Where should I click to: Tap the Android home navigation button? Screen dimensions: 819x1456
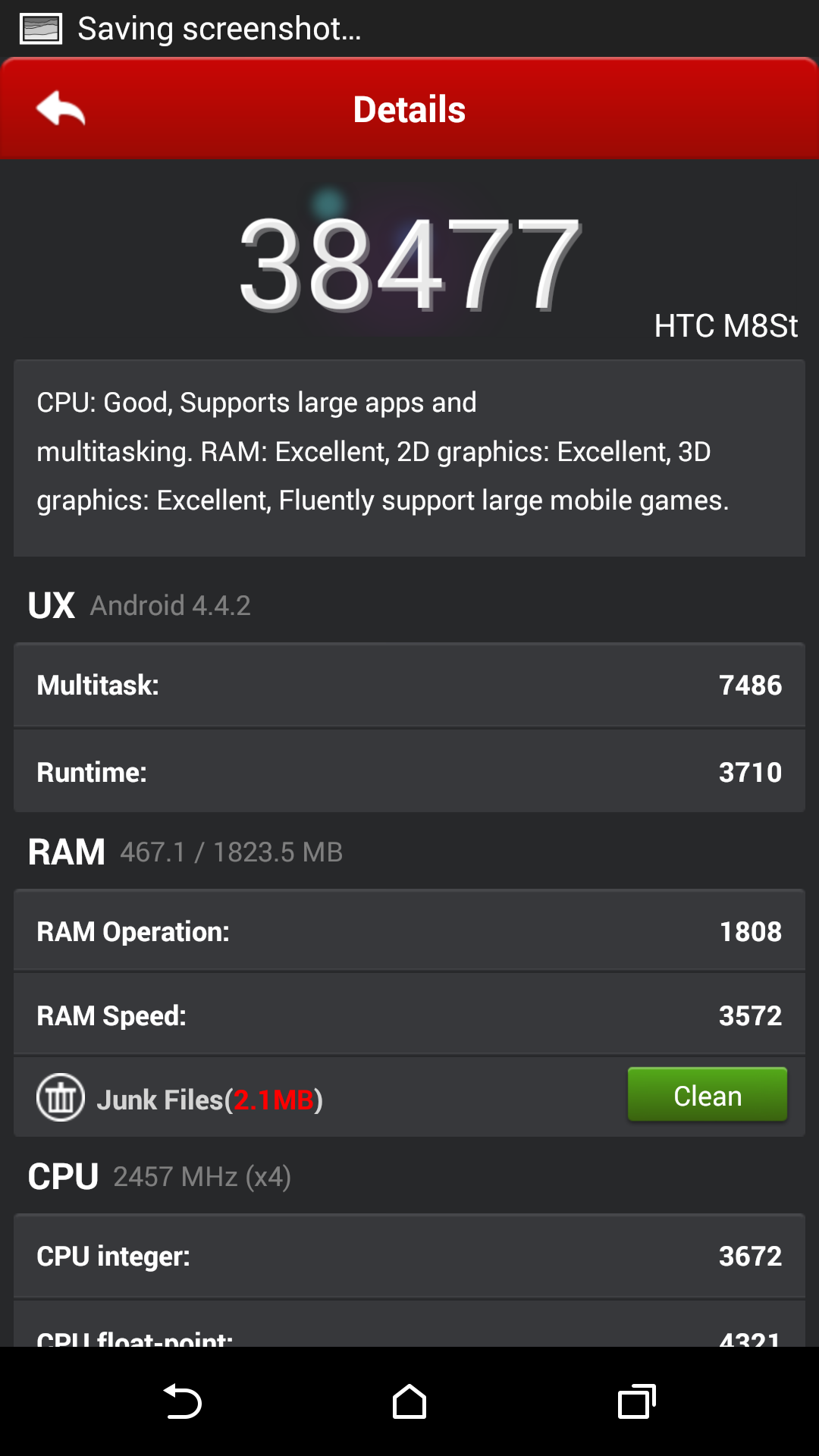click(x=409, y=1401)
